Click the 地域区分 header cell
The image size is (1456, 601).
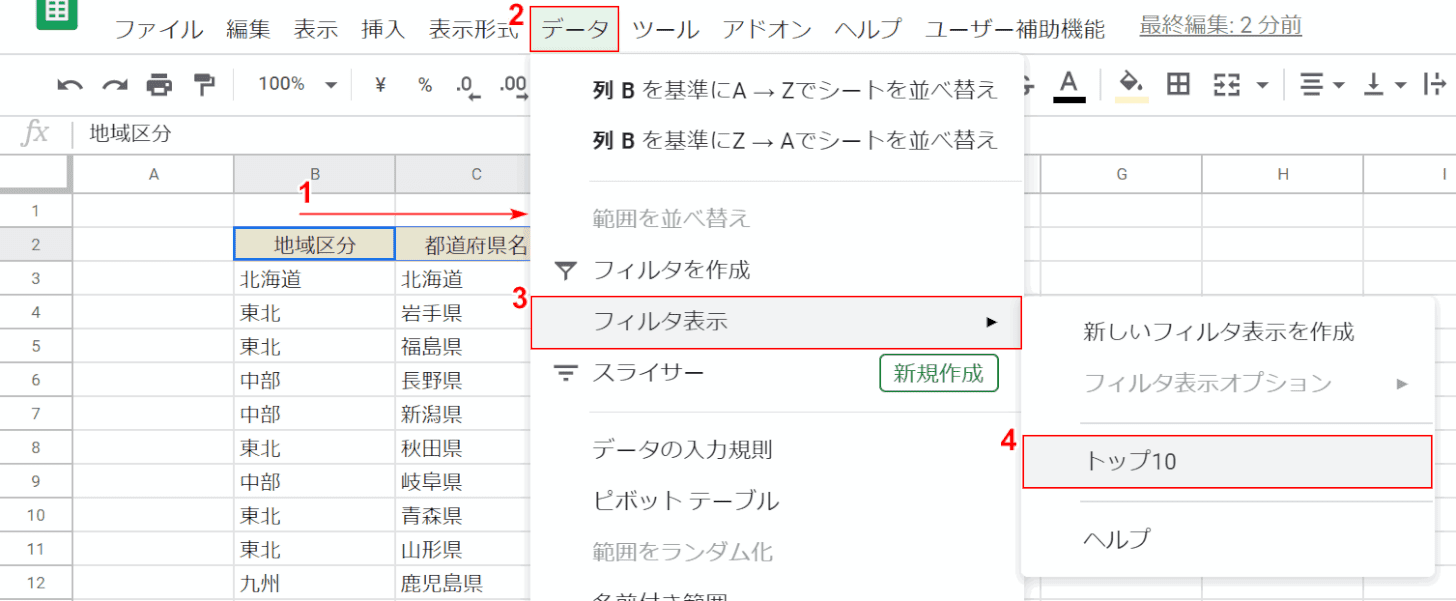coord(315,245)
